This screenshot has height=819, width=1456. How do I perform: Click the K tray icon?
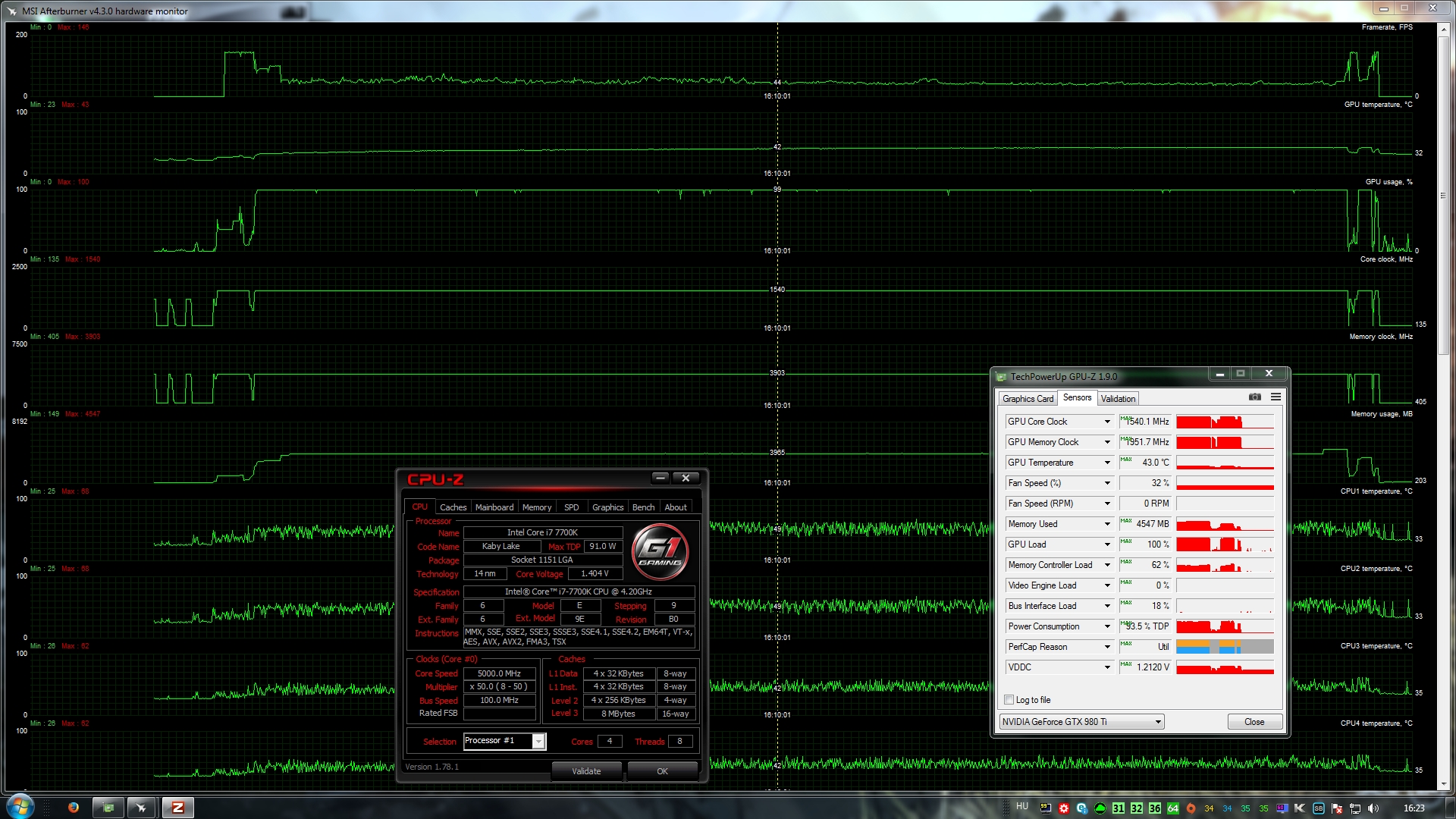tap(1300, 808)
